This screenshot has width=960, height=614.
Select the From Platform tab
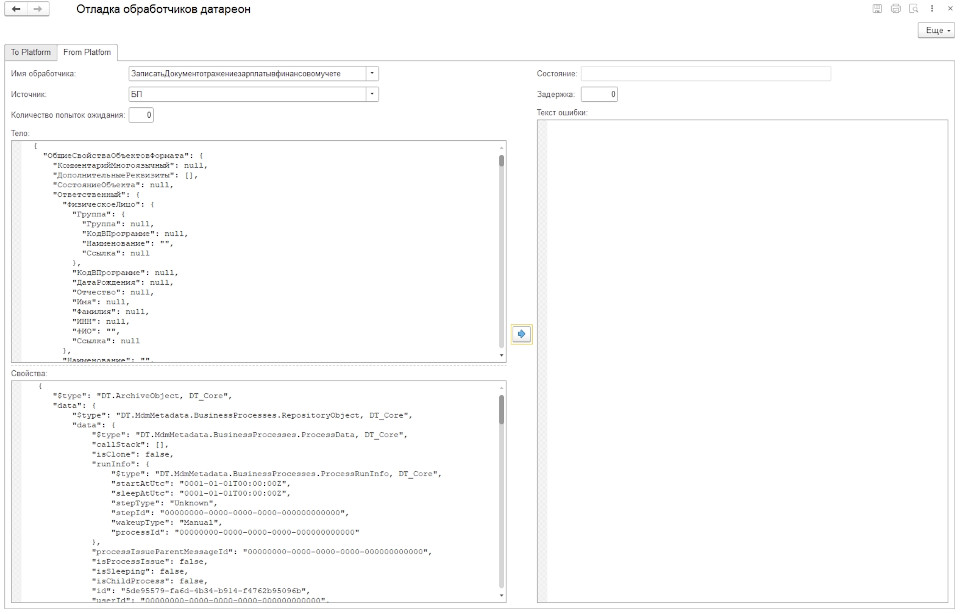click(88, 52)
